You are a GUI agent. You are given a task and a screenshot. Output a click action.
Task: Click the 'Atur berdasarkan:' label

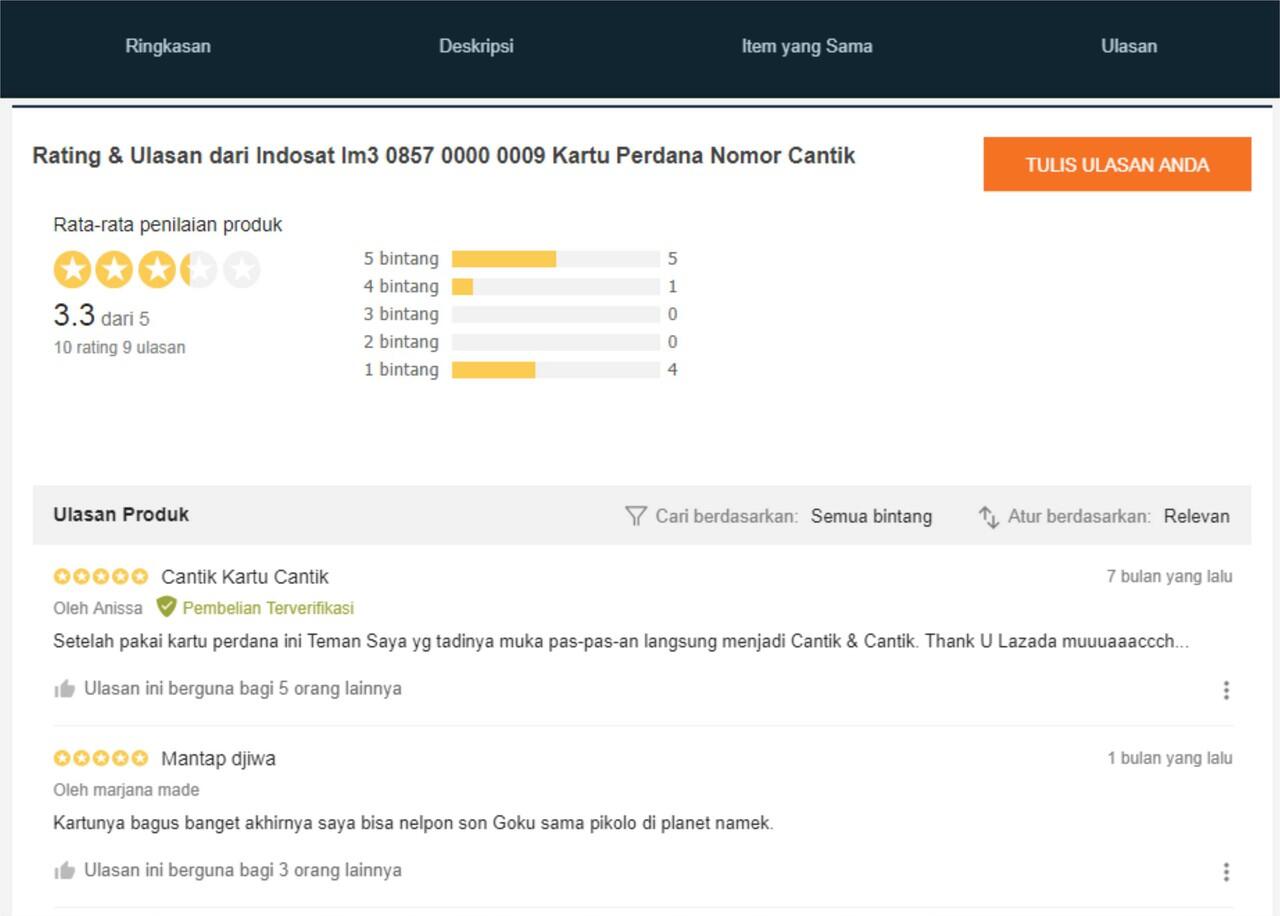click(1079, 516)
